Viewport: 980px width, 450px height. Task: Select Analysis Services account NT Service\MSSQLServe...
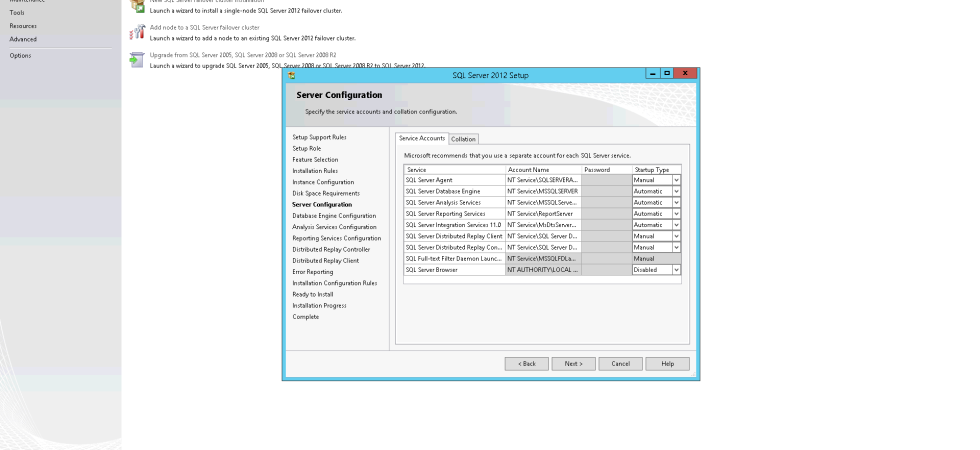[x=543, y=202]
